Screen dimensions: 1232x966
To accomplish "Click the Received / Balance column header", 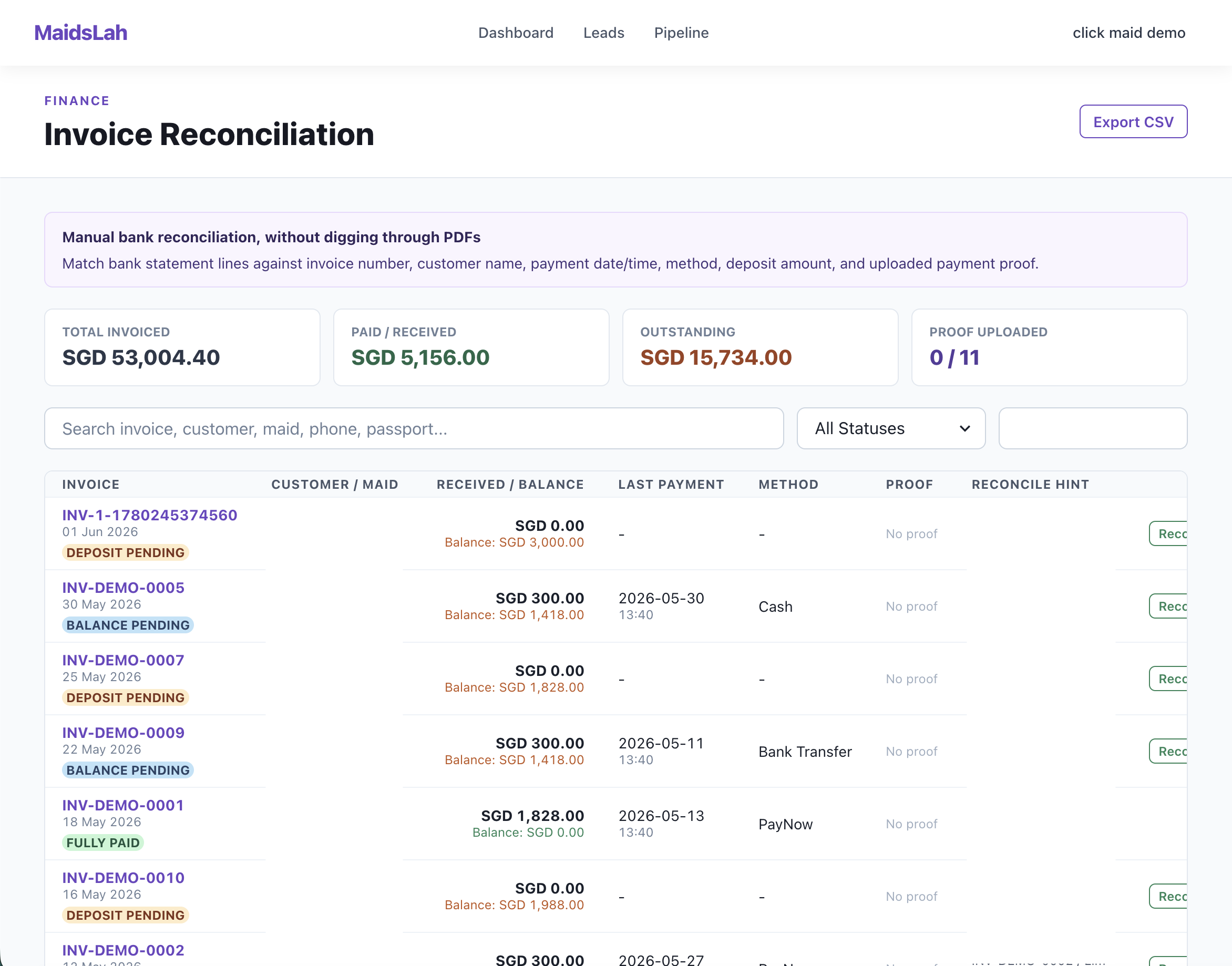I will (510, 485).
